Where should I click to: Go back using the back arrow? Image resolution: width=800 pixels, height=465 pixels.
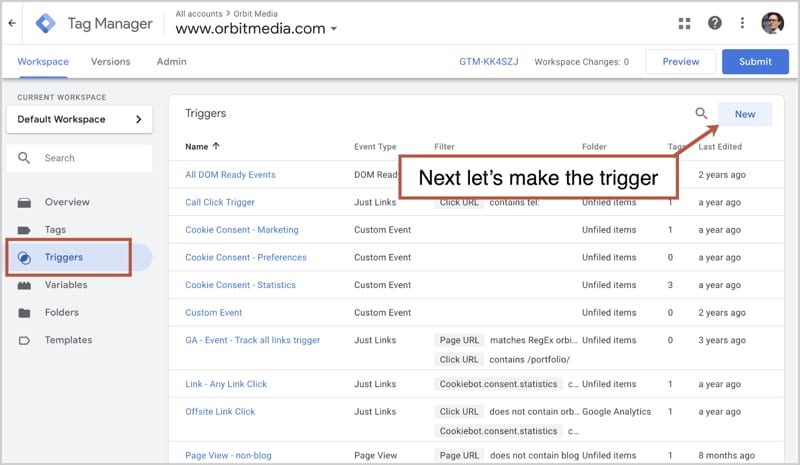[x=12, y=23]
